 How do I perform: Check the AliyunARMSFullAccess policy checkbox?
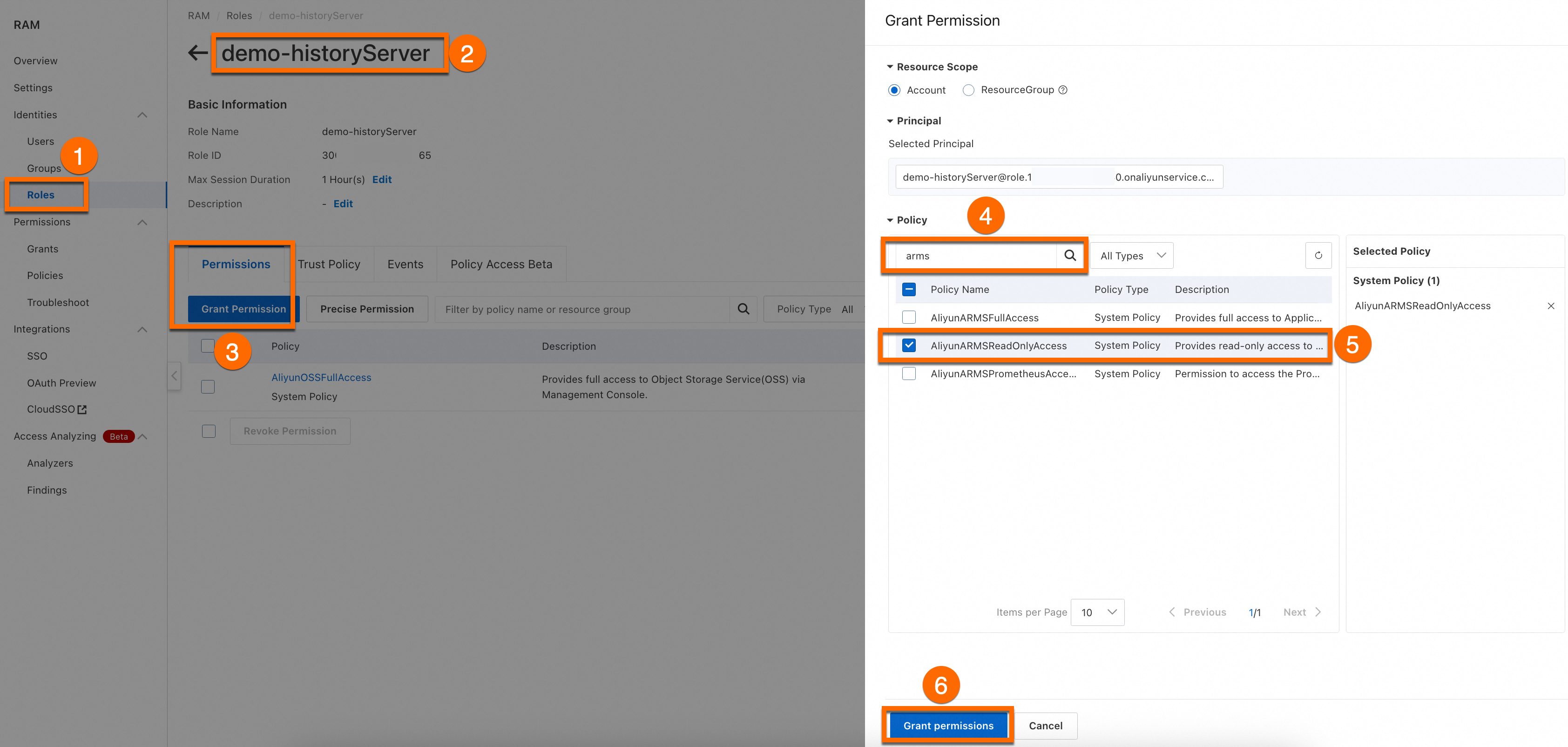tap(908, 318)
